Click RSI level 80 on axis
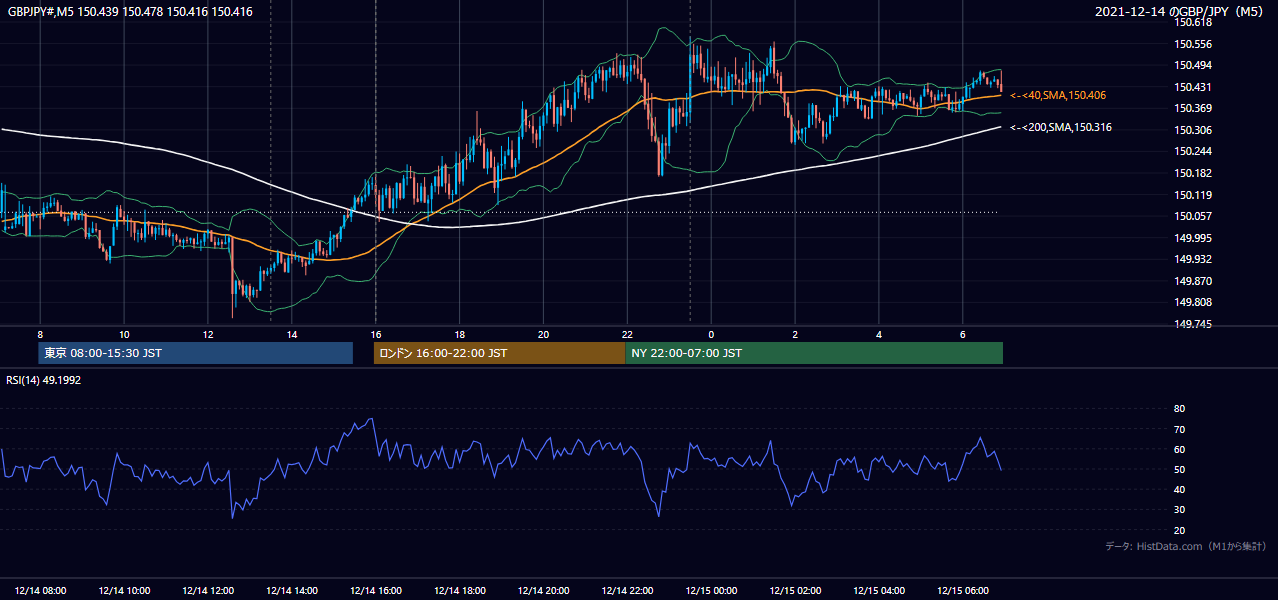Image resolution: width=1278 pixels, height=600 pixels. point(1180,409)
